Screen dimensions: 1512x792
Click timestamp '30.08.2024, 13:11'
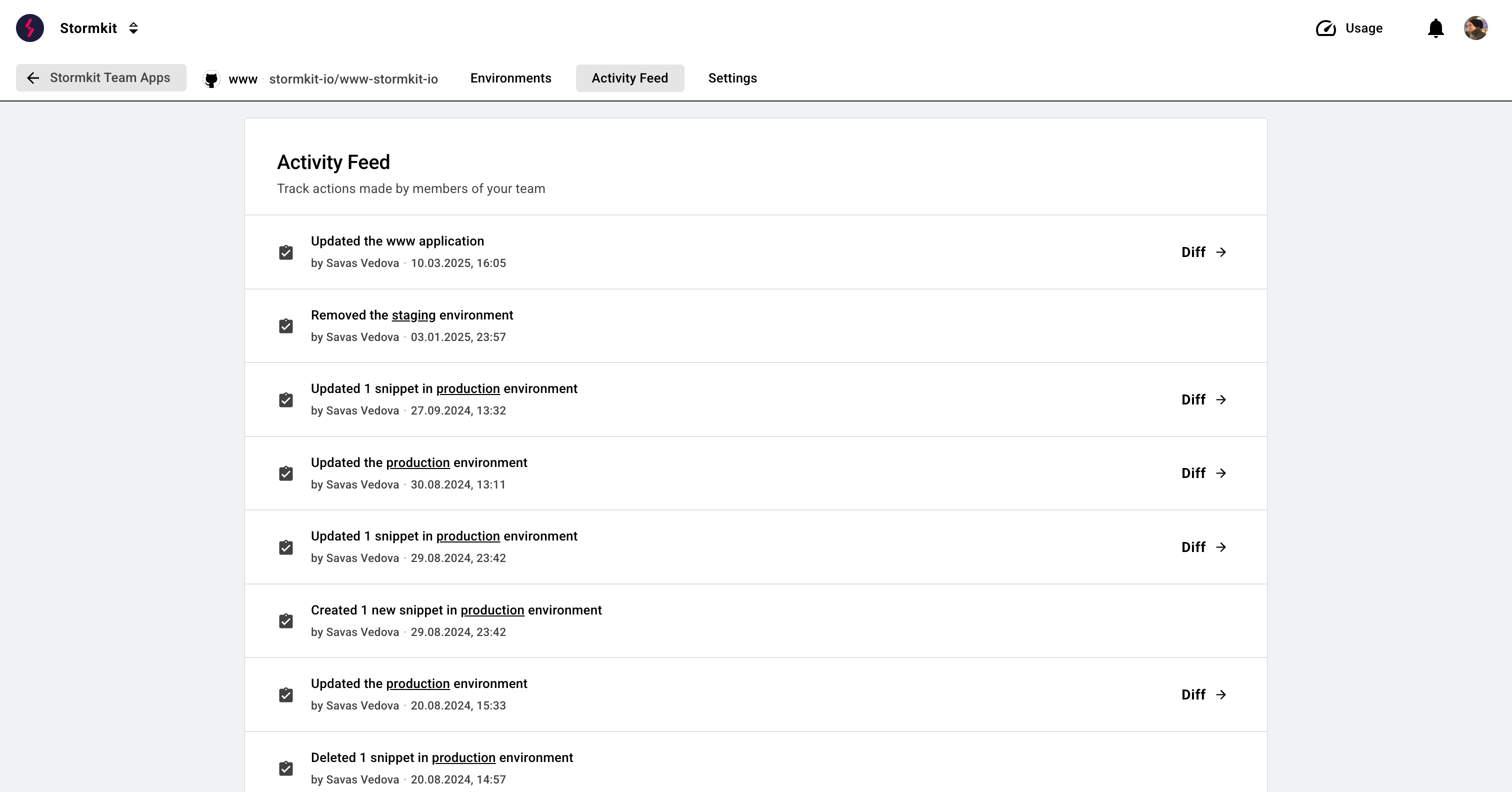tap(458, 484)
